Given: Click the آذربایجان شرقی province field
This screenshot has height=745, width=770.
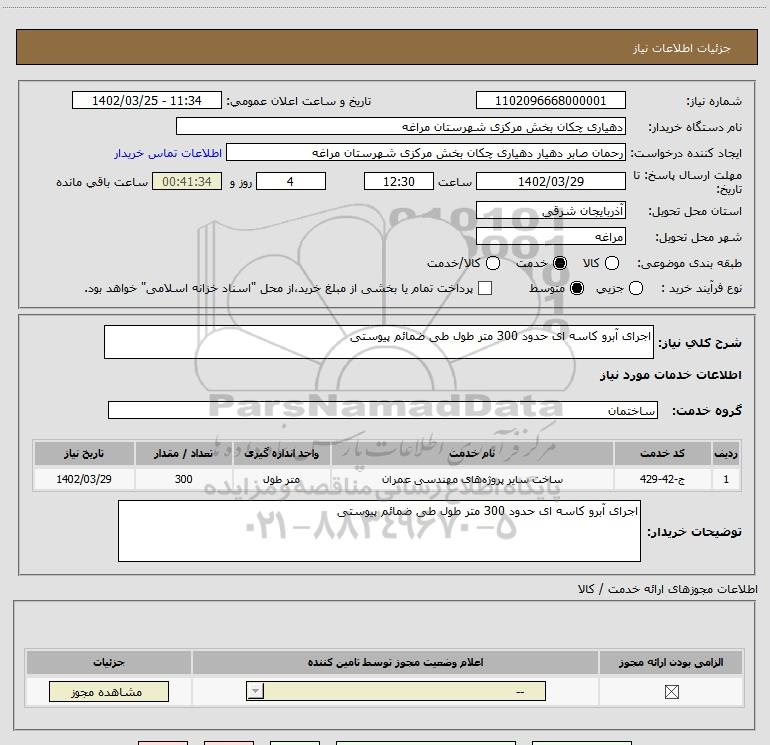Looking at the screenshot, I should point(550,211).
